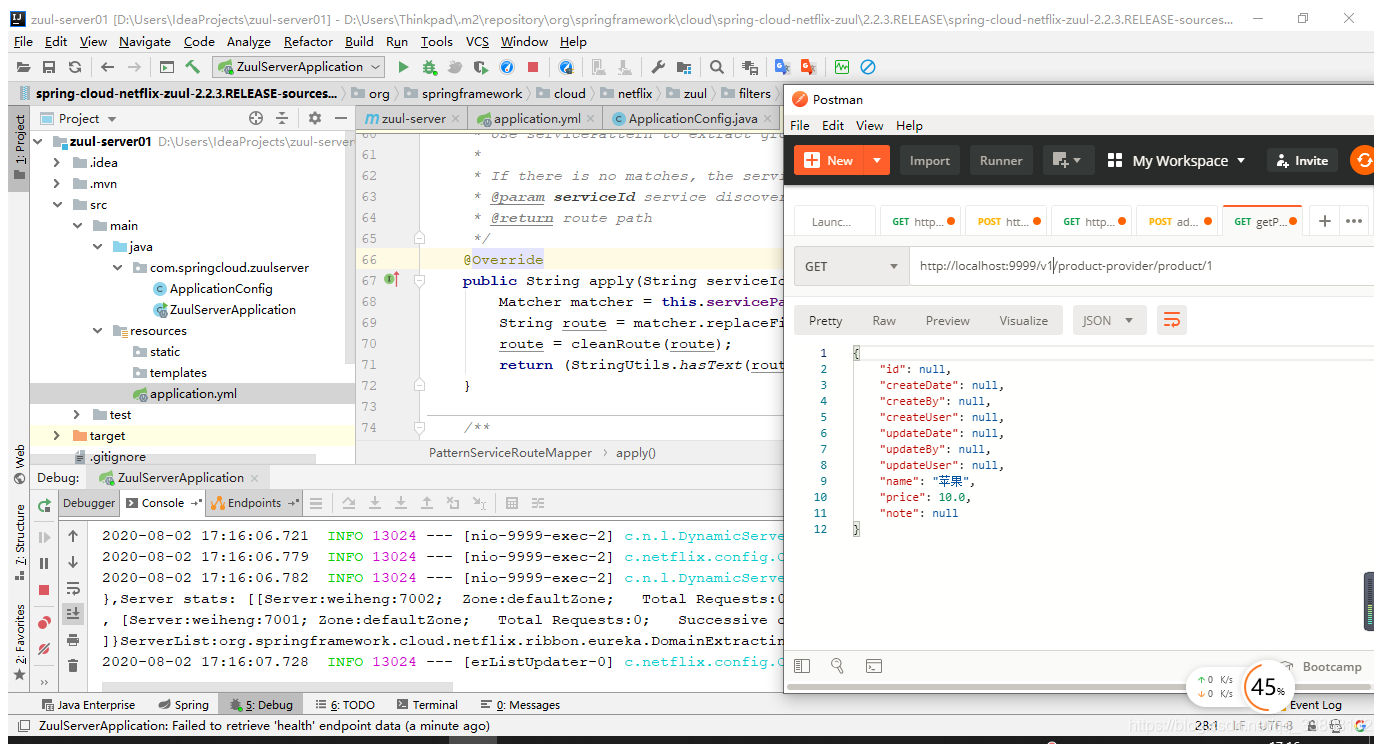Switch to Debugger tab

pyautogui.click(x=89, y=503)
